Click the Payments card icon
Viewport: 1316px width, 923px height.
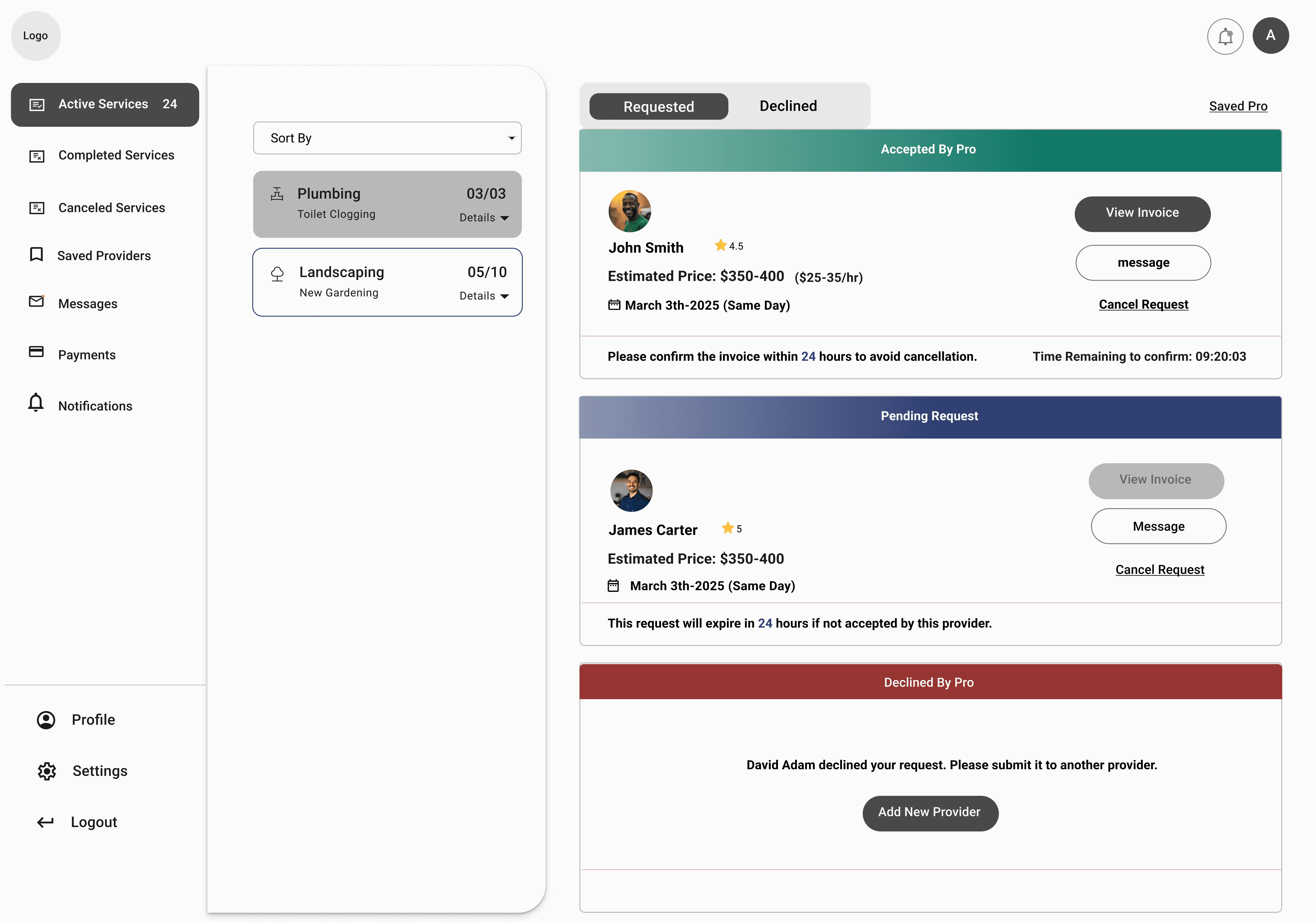36,352
